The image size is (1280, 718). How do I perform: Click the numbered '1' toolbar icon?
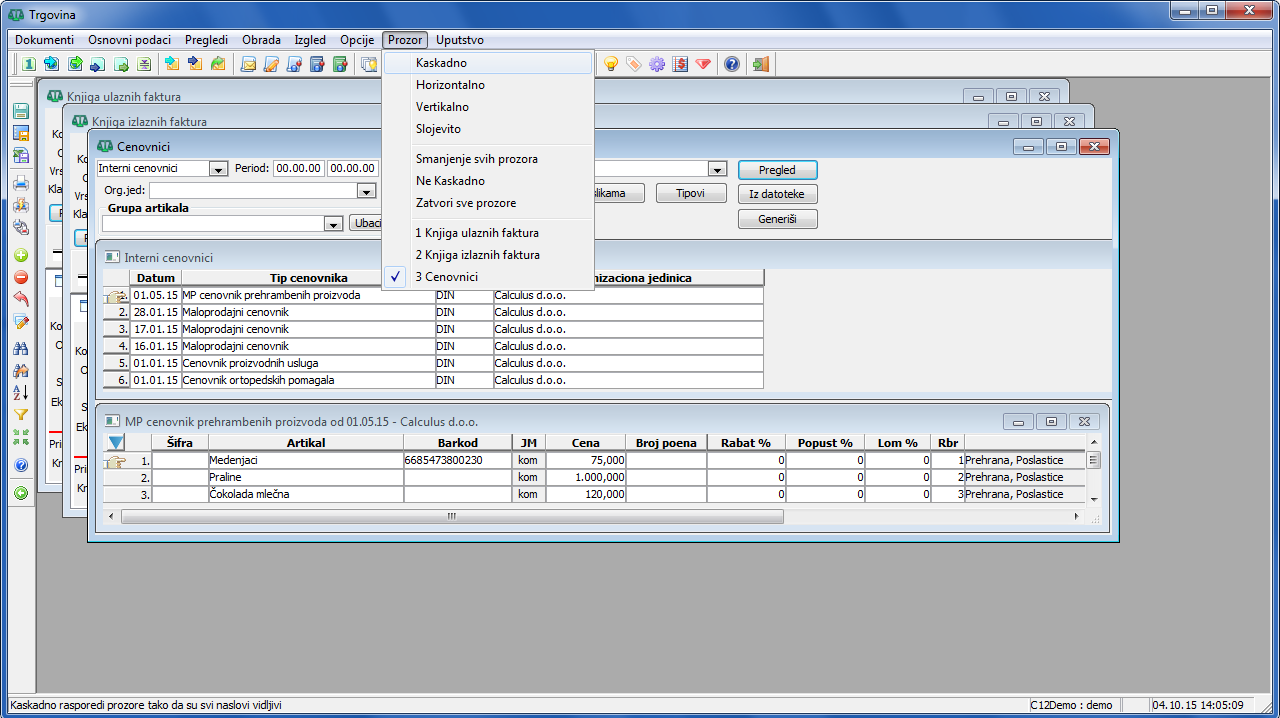[29, 64]
